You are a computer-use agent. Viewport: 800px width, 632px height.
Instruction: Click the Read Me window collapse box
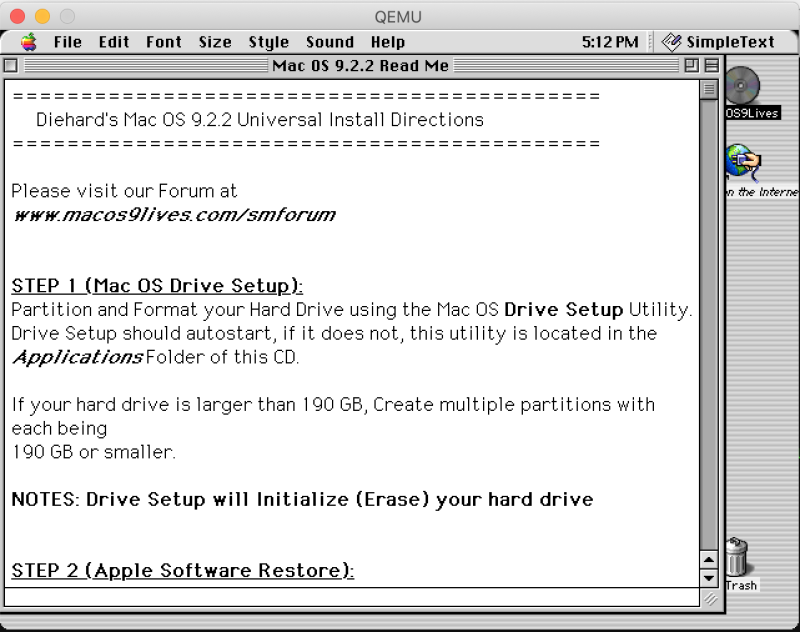tap(711, 65)
